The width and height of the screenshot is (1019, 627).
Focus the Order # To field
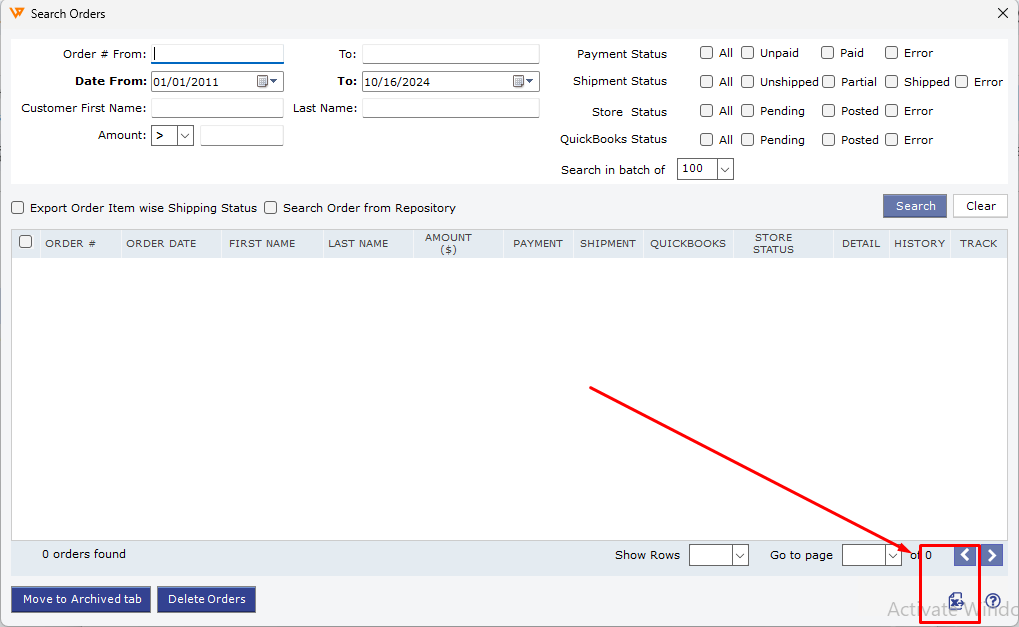450,53
